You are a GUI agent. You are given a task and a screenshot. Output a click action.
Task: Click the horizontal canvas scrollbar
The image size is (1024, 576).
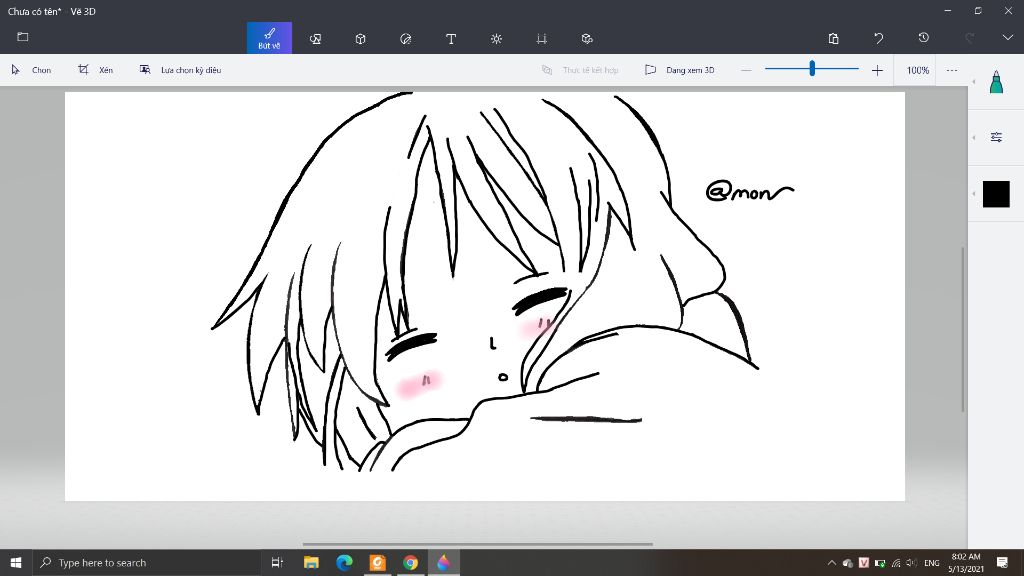pyautogui.click(x=477, y=544)
